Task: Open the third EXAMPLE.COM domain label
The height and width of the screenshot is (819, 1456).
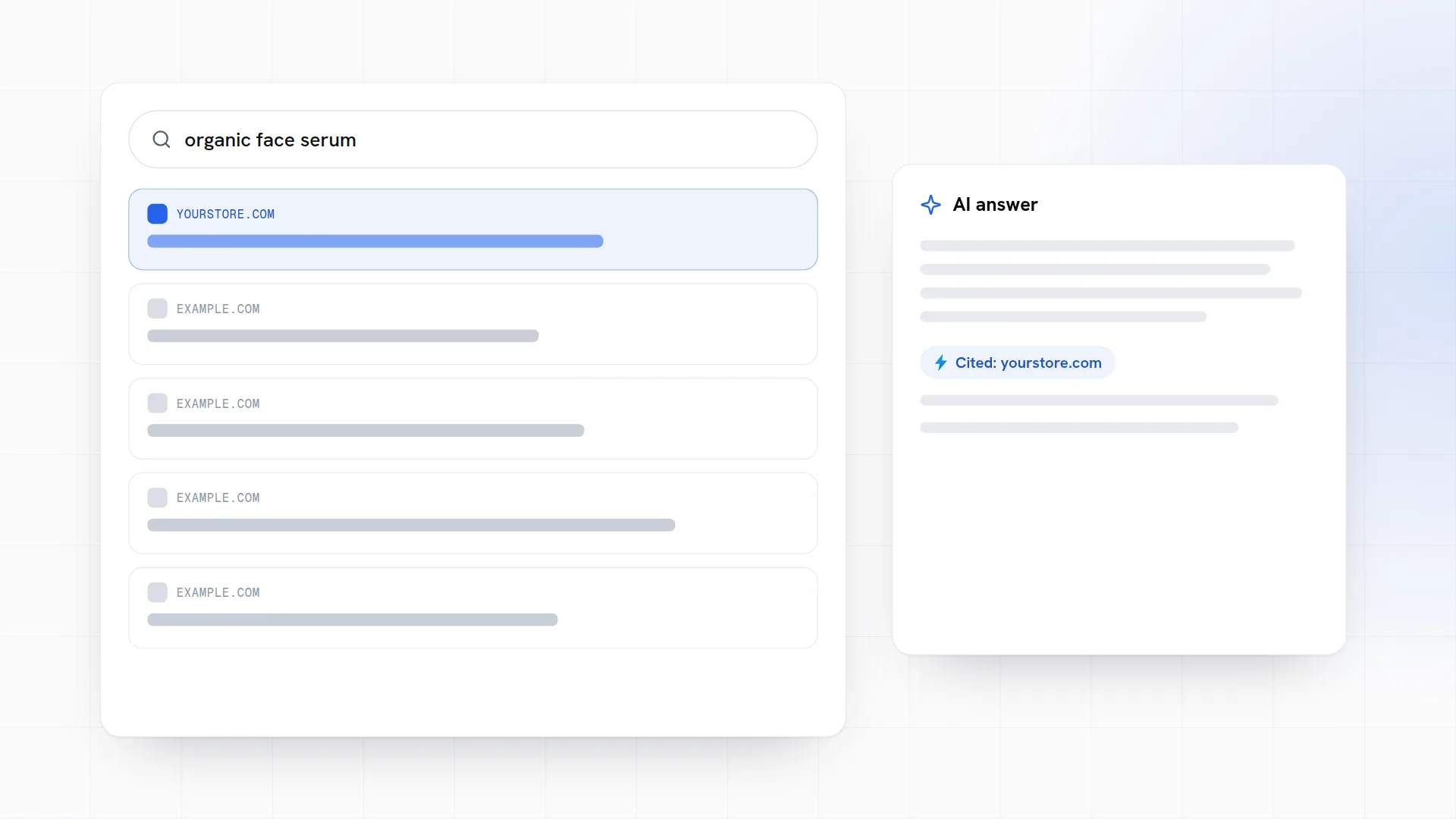Action: click(218, 497)
